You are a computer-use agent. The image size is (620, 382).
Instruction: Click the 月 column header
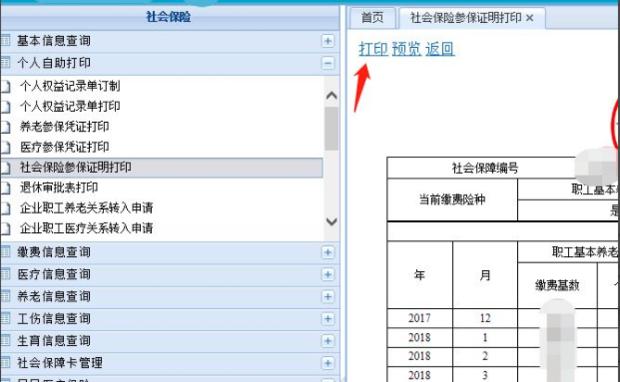[x=485, y=275]
